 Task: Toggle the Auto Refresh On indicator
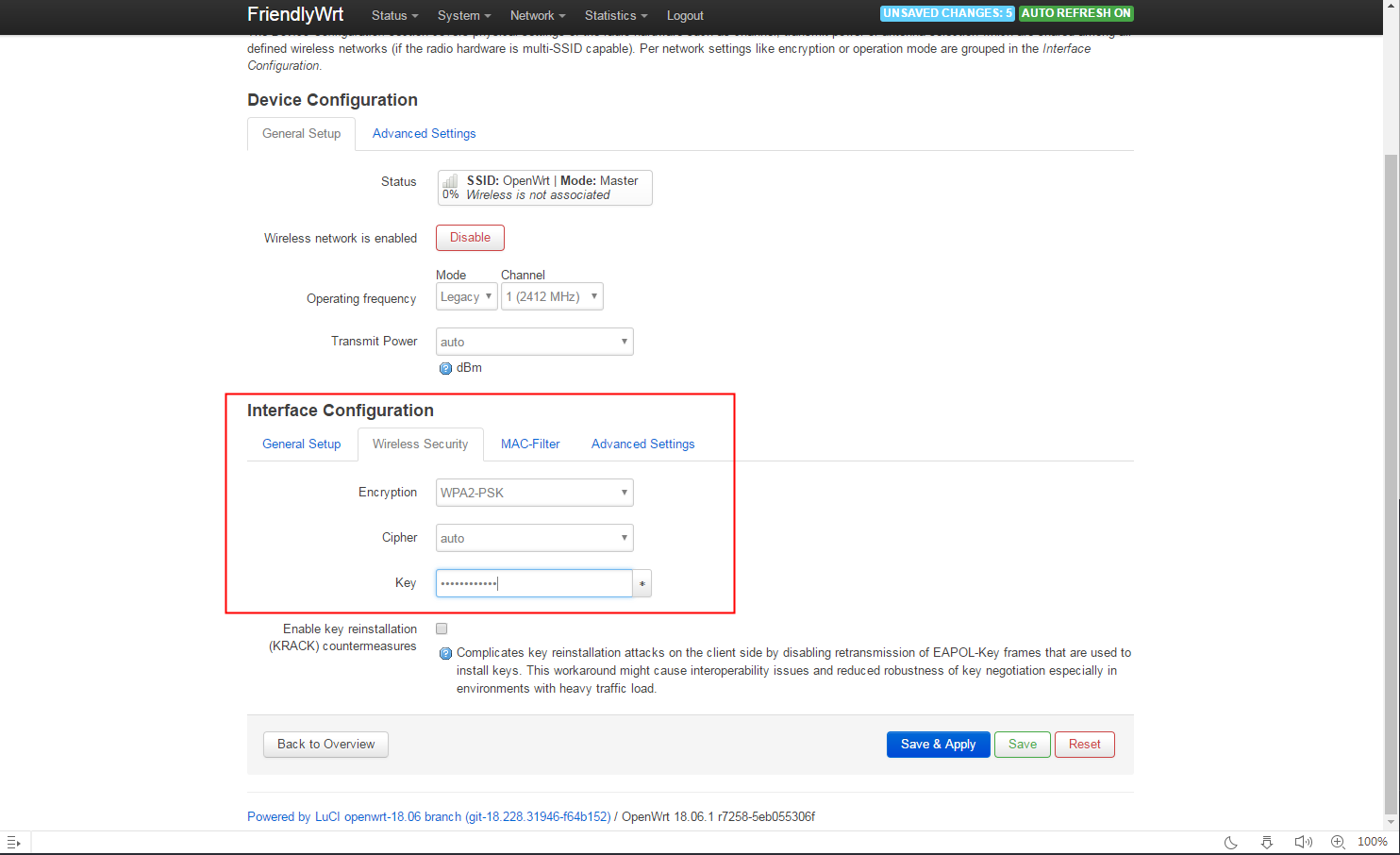tap(1075, 13)
